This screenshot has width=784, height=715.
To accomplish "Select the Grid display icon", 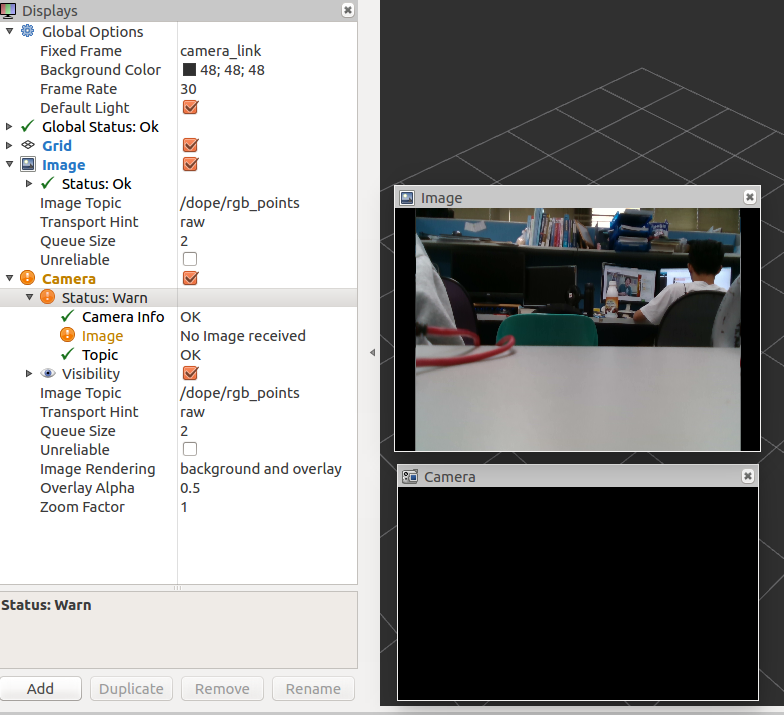I will click(28, 145).
